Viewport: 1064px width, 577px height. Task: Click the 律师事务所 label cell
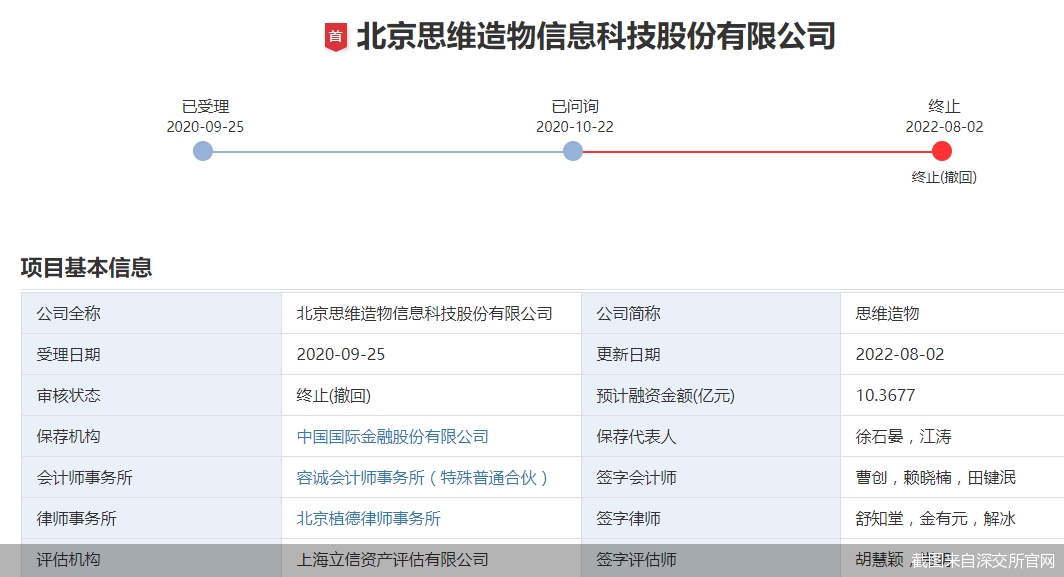(x=151, y=519)
